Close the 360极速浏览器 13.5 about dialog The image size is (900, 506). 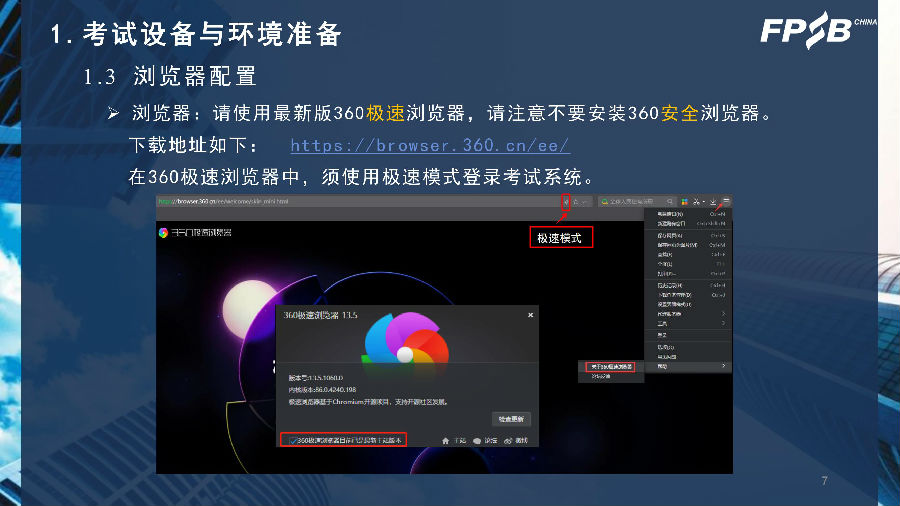[x=530, y=315]
